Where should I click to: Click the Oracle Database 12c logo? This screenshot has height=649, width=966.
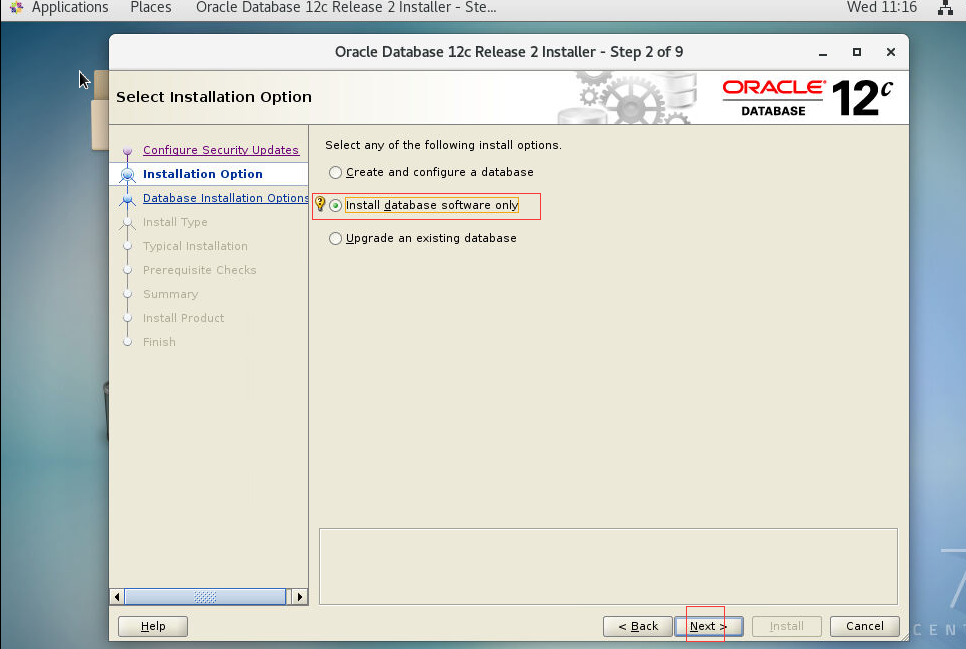(807, 98)
